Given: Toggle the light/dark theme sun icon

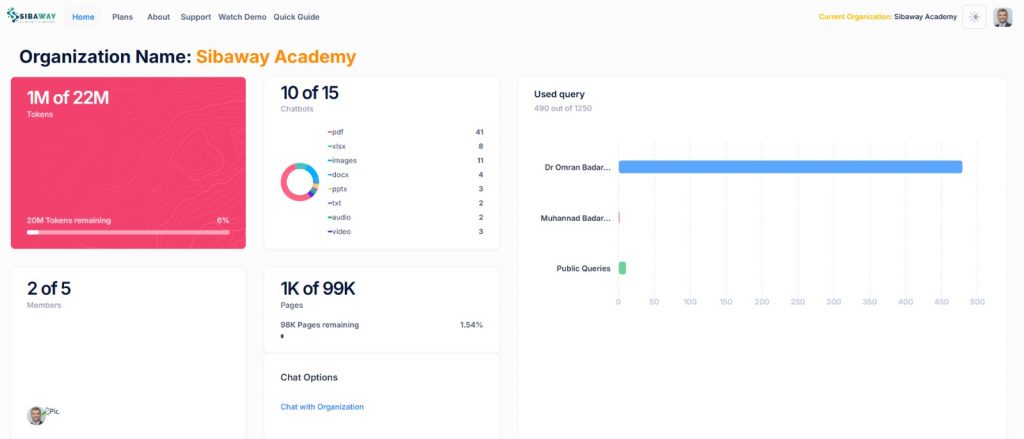Looking at the screenshot, I should pos(974,17).
